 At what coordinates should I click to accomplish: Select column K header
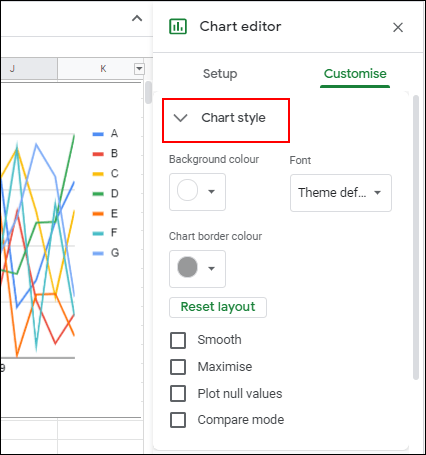point(101,69)
